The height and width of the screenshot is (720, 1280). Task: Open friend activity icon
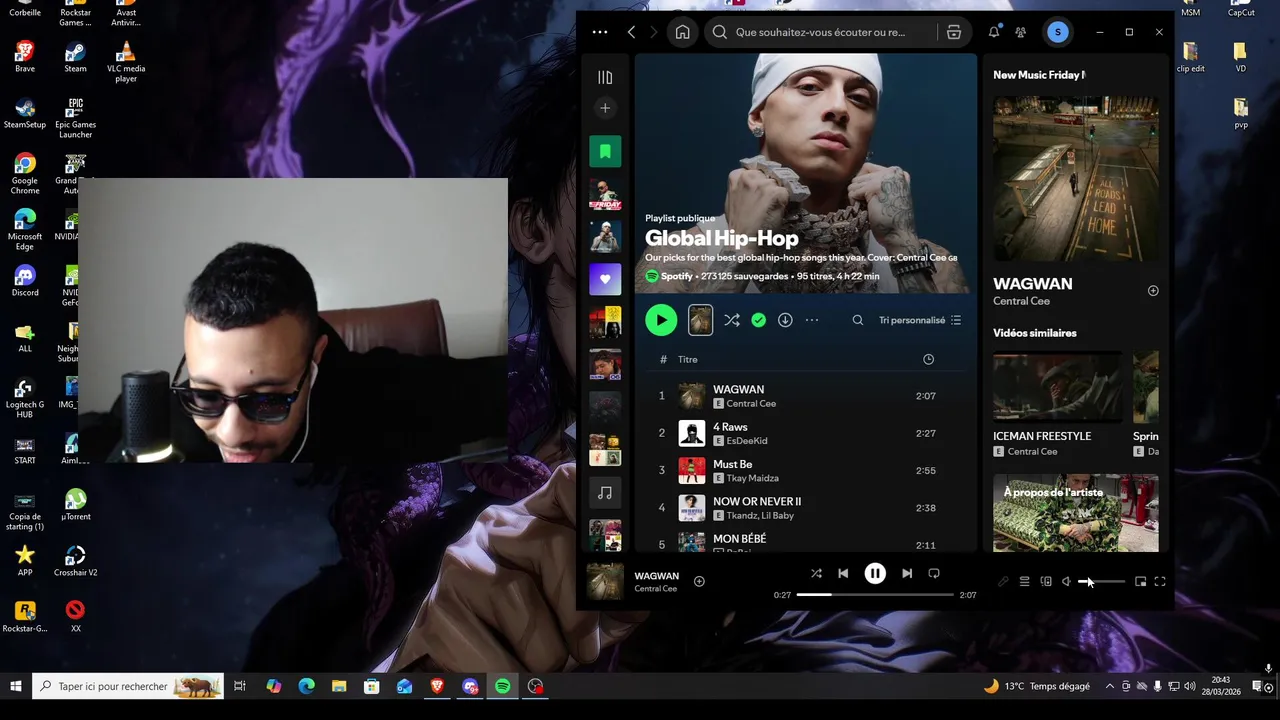[1020, 32]
